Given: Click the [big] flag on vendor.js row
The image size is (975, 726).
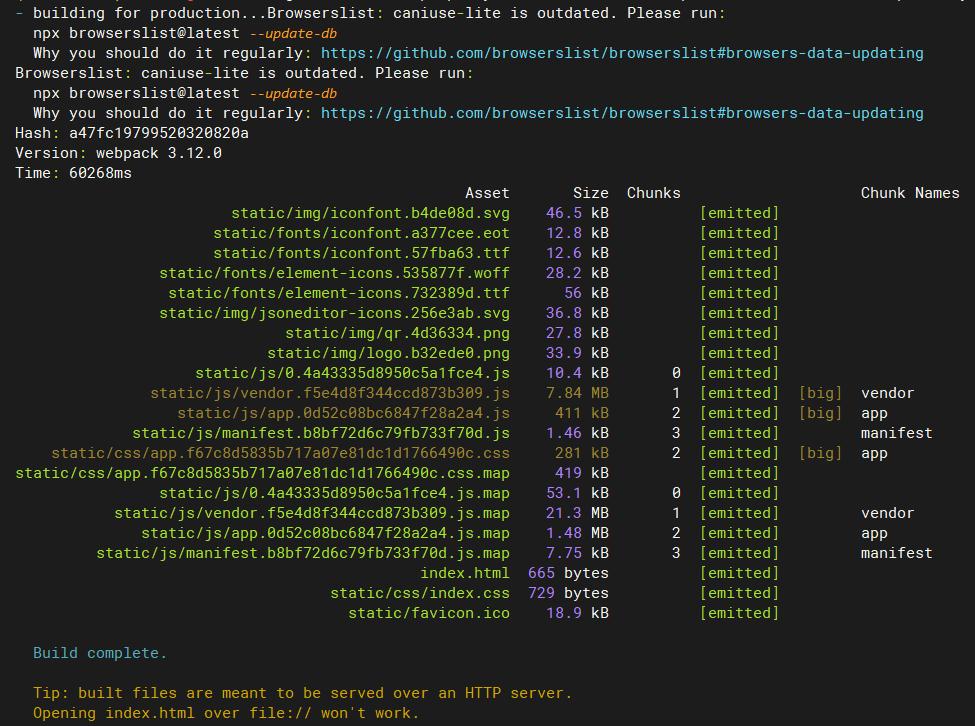Looking at the screenshot, I should pos(820,393).
